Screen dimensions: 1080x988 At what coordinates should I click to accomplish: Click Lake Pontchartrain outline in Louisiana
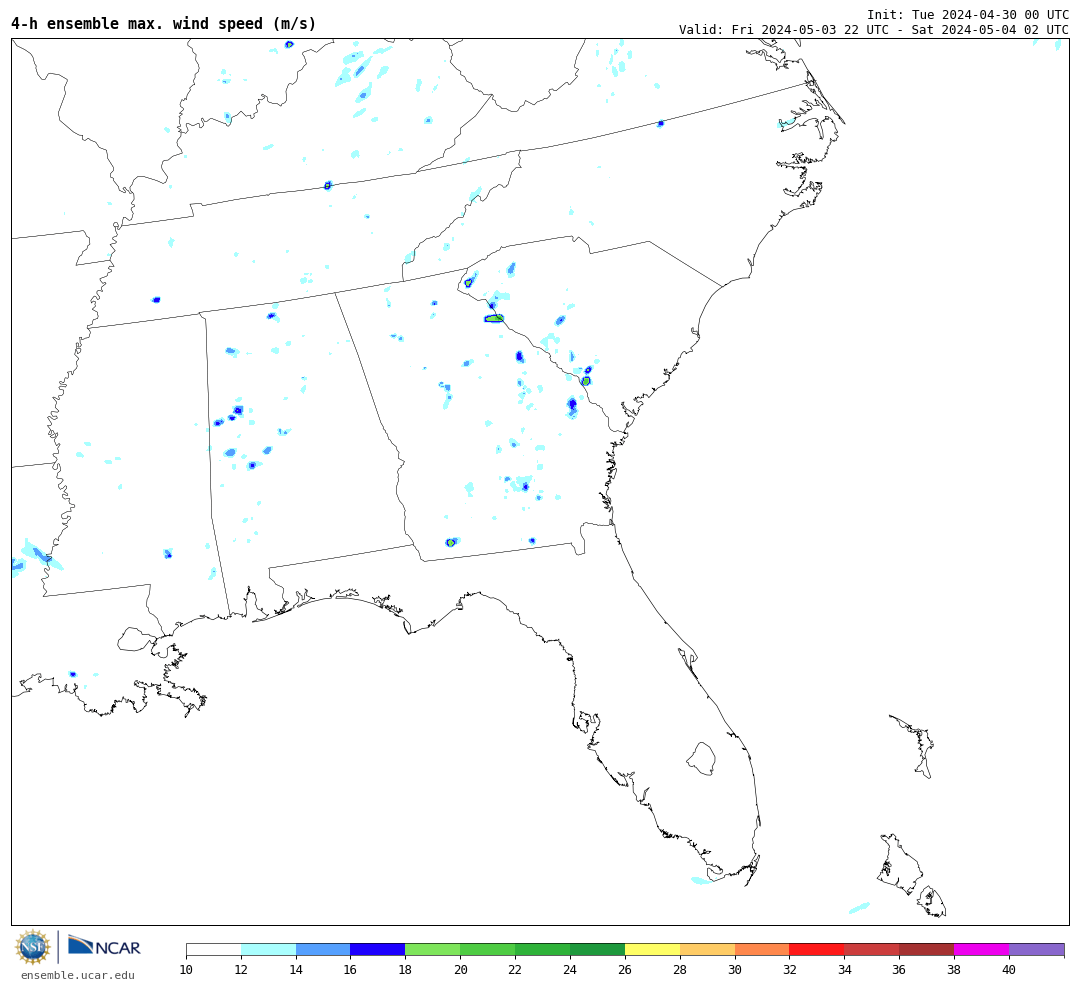pos(134,639)
